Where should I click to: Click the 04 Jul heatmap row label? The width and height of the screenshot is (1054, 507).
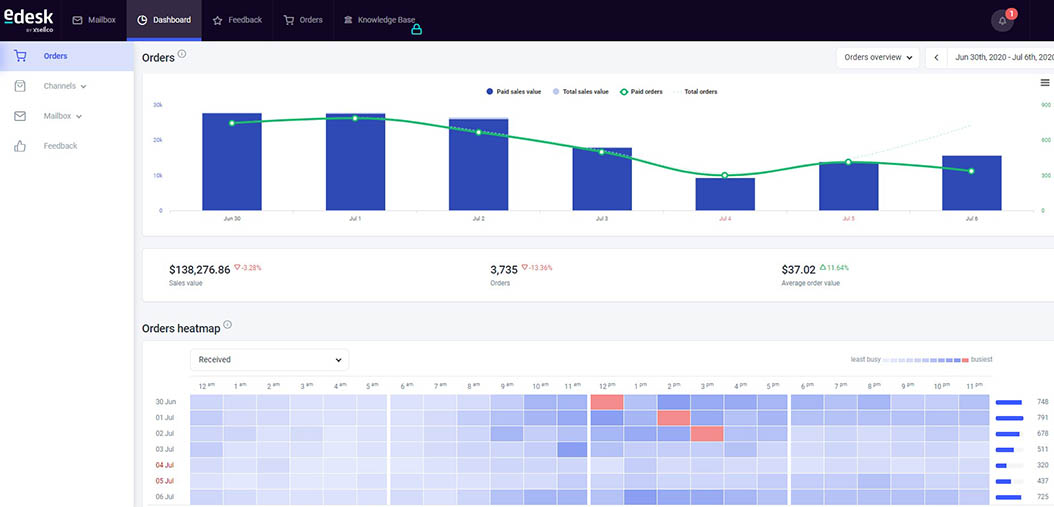tap(165, 465)
